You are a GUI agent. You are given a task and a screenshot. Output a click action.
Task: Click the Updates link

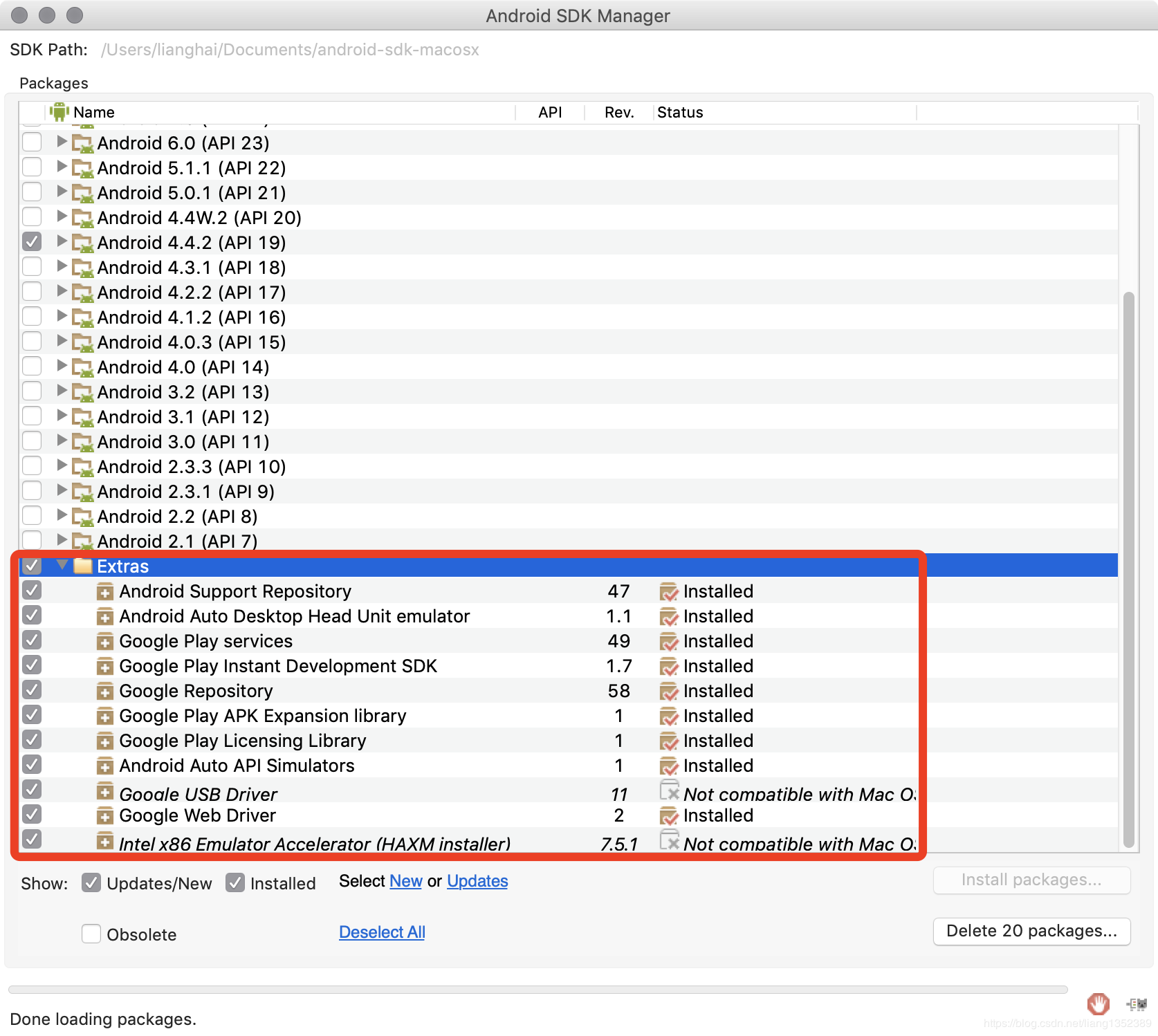[x=477, y=881]
